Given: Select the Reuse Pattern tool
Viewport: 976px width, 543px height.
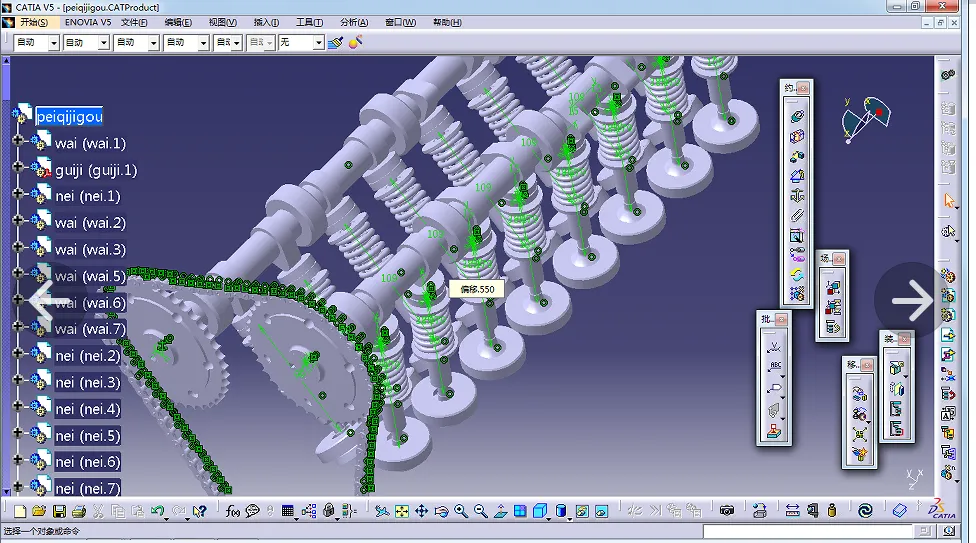Looking at the screenshot, I should (797, 293).
